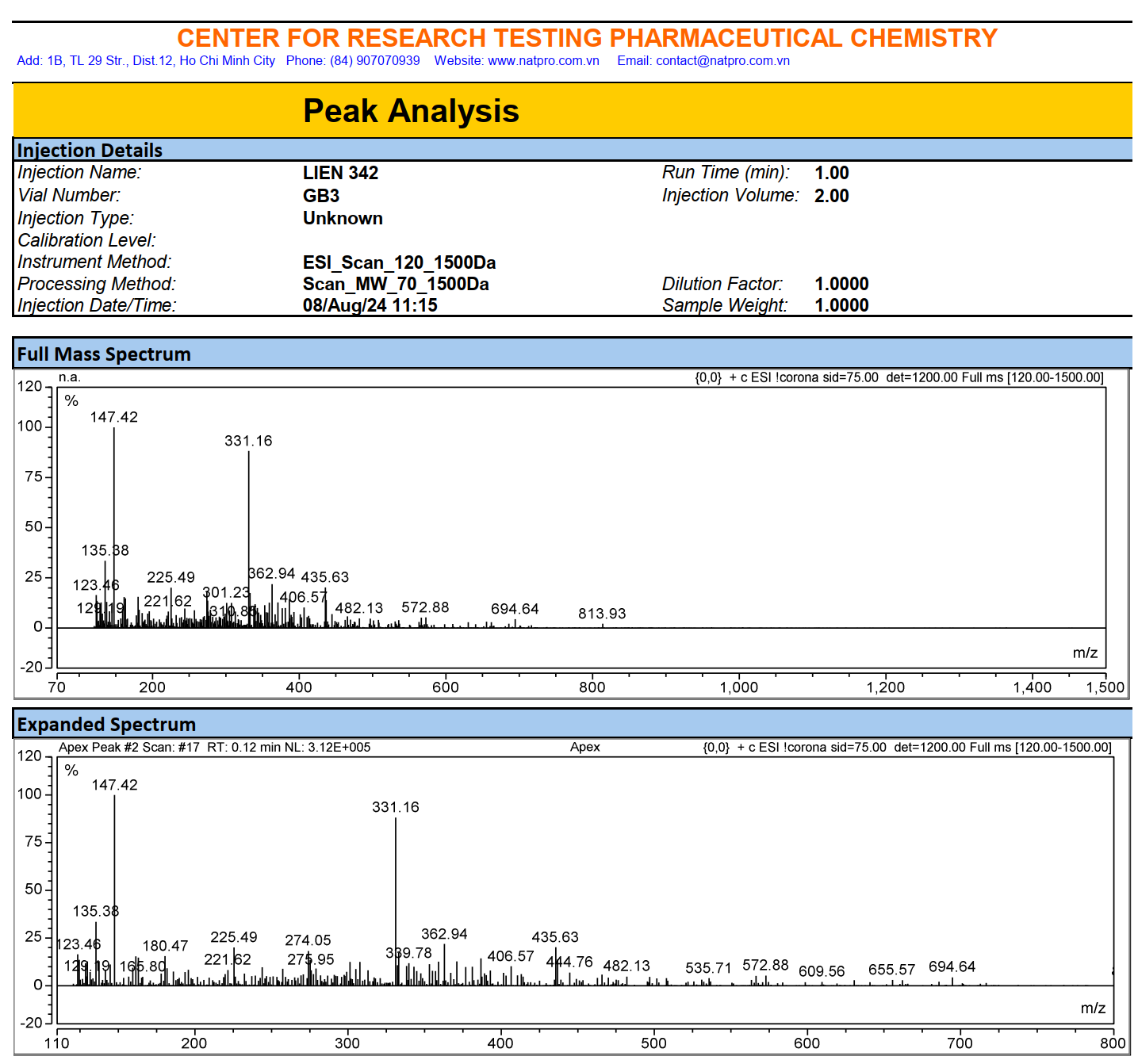
Task: Click the Peak Analysis title banner
Action: [x=411, y=111]
